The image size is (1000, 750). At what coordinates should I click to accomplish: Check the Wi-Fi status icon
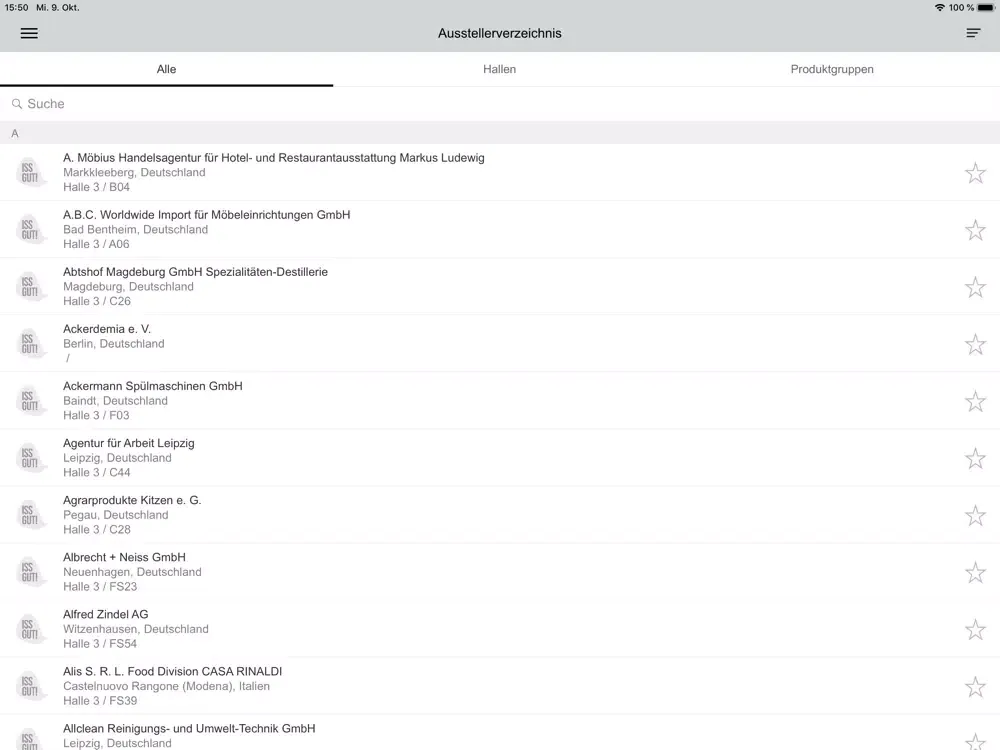(939, 8)
